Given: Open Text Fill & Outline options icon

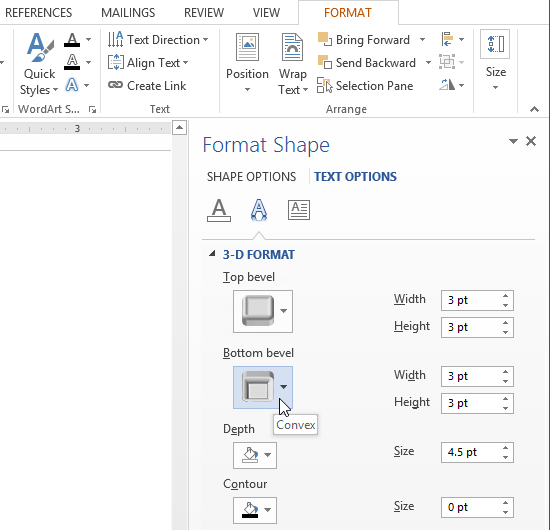Looking at the screenshot, I should [219, 210].
